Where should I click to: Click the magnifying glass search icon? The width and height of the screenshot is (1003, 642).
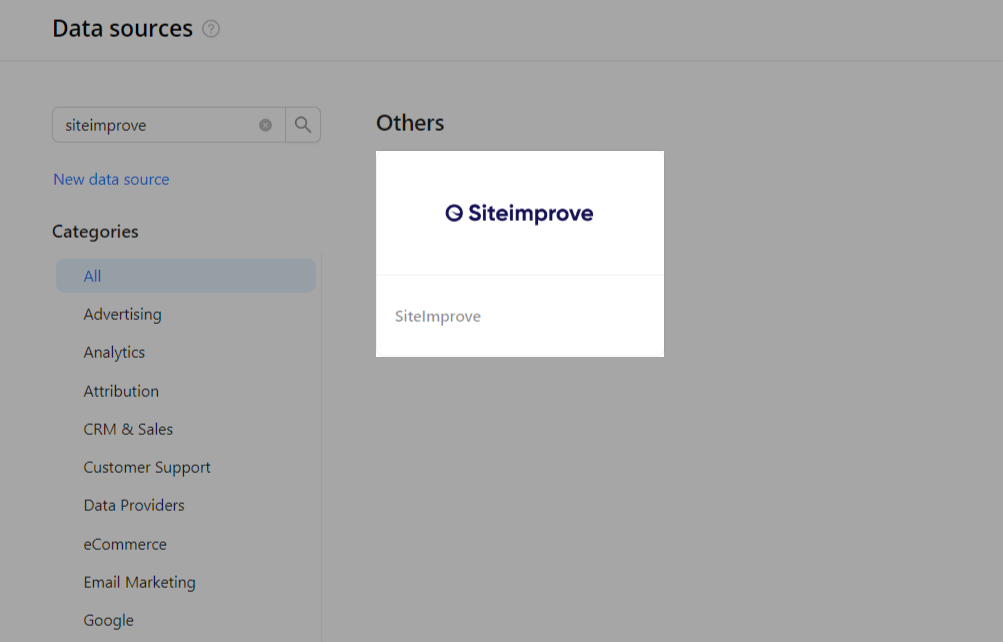pos(302,124)
